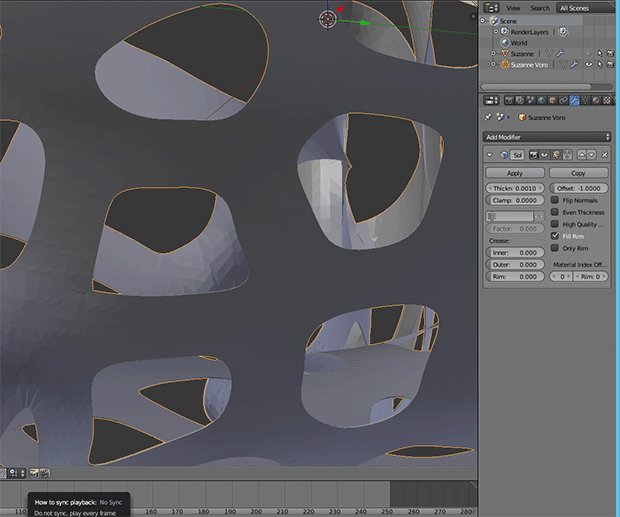Enable the Even Thickness checkbox
The image size is (620, 517).
coord(556,212)
